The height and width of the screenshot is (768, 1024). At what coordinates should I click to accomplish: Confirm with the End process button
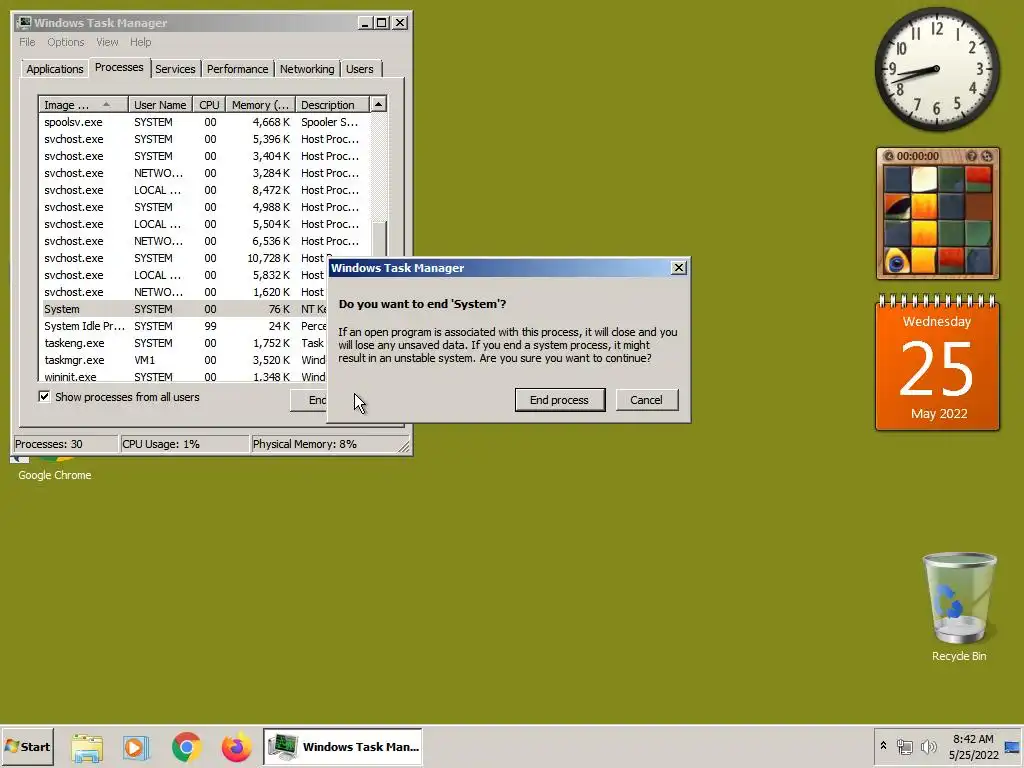click(560, 400)
